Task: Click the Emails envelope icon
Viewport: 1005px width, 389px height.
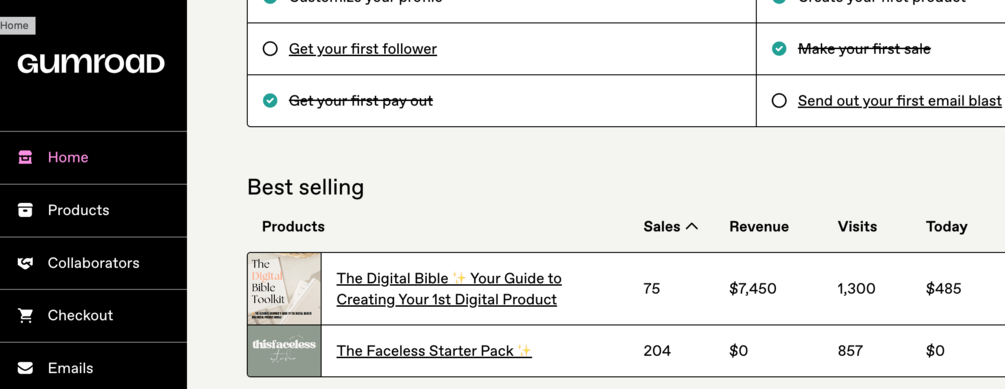Action: click(x=25, y=368)
